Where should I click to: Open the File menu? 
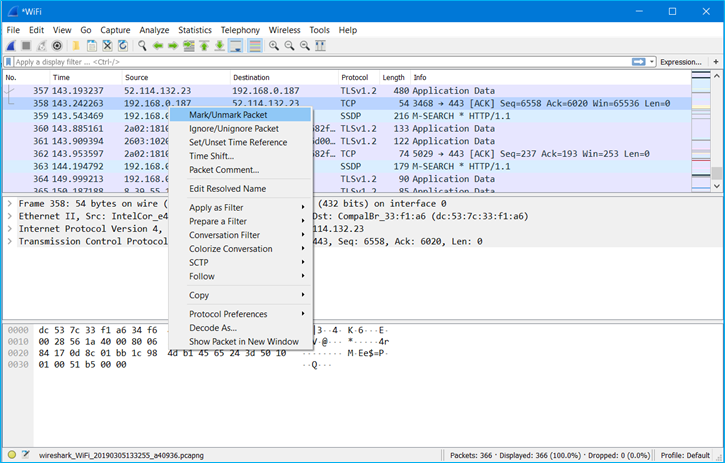tap(13, 30)
